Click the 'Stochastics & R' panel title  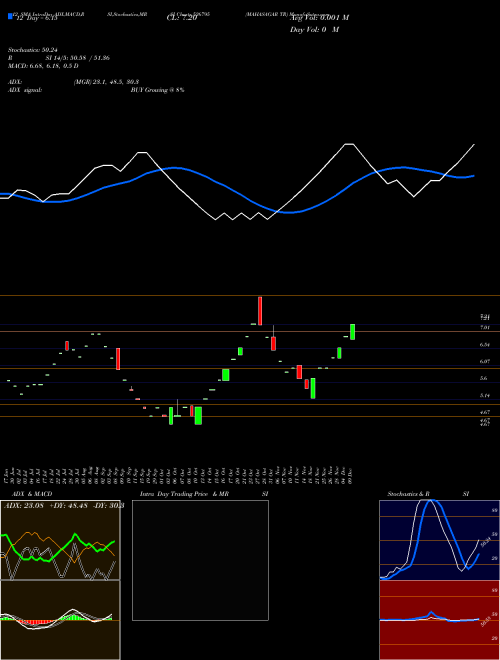[x=409, y=494]
